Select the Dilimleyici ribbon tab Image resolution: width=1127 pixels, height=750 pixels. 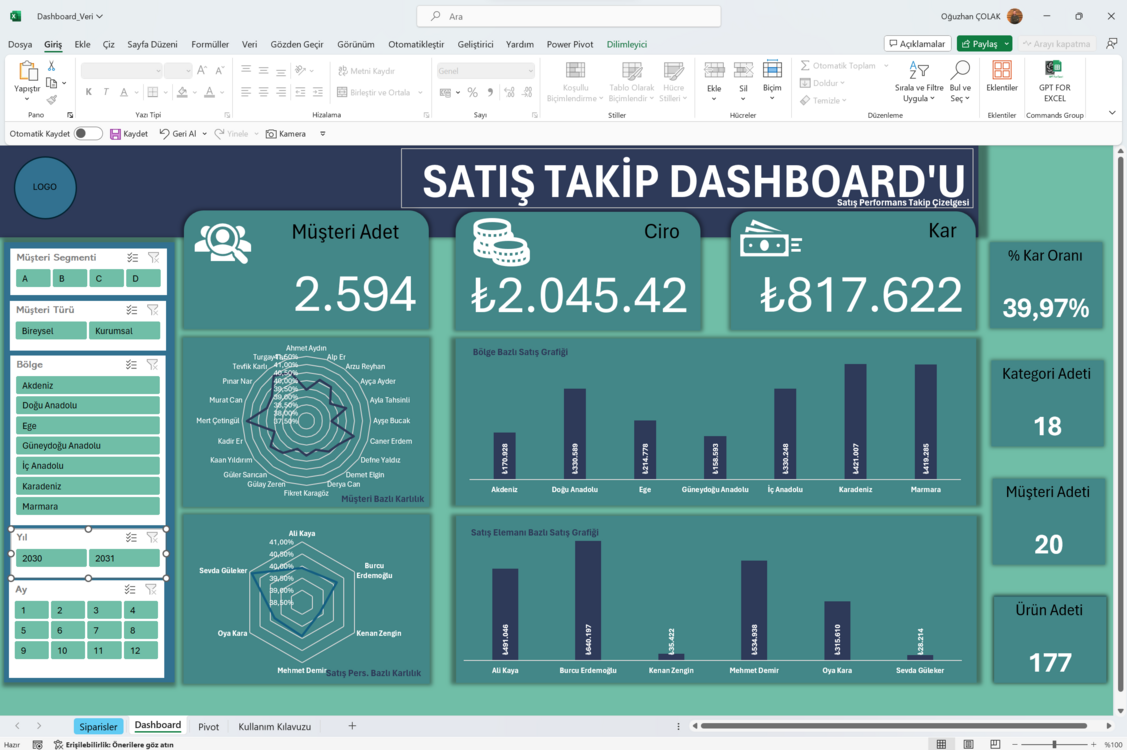click(627, 44)
